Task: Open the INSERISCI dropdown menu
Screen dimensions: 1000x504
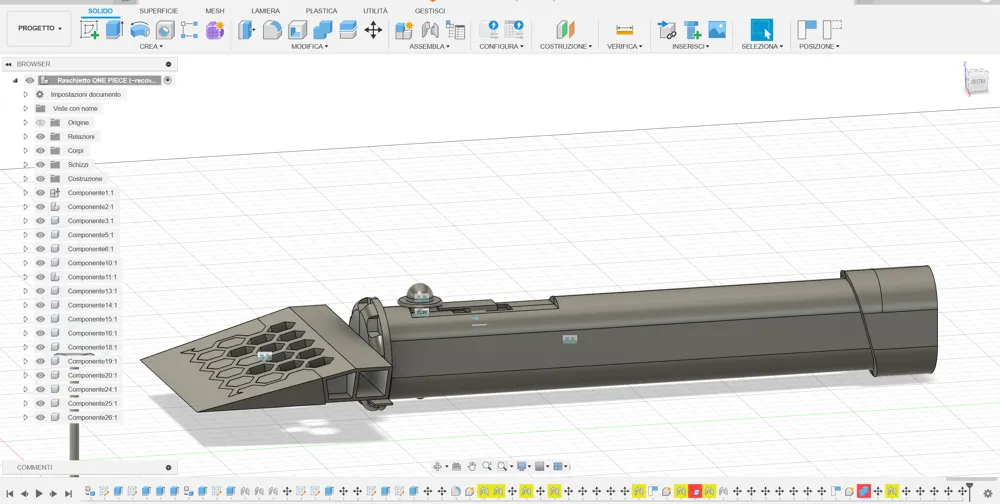Action: pos(691,47)
